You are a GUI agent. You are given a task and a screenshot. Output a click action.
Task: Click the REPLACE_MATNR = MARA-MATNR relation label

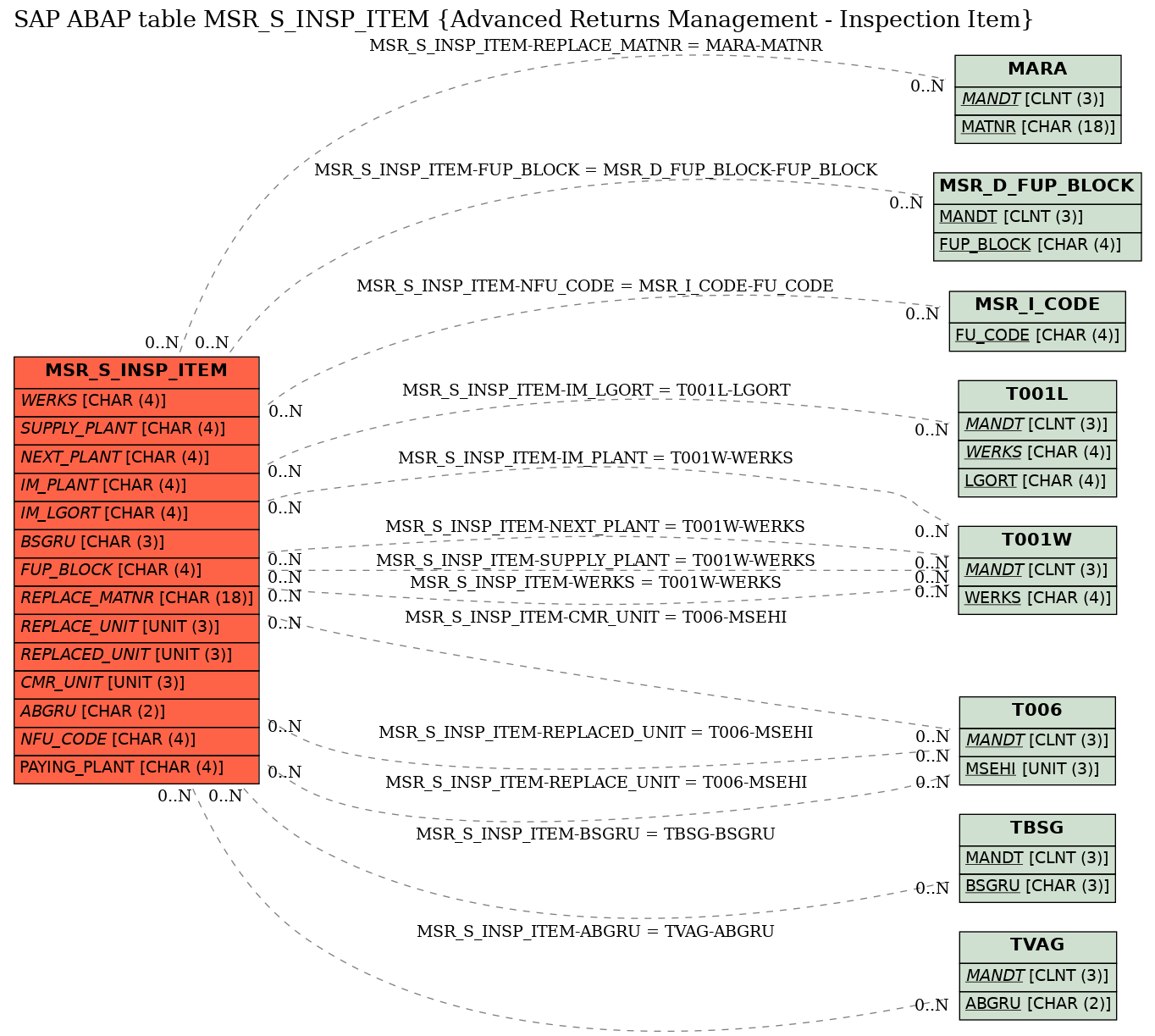(596, 46)
